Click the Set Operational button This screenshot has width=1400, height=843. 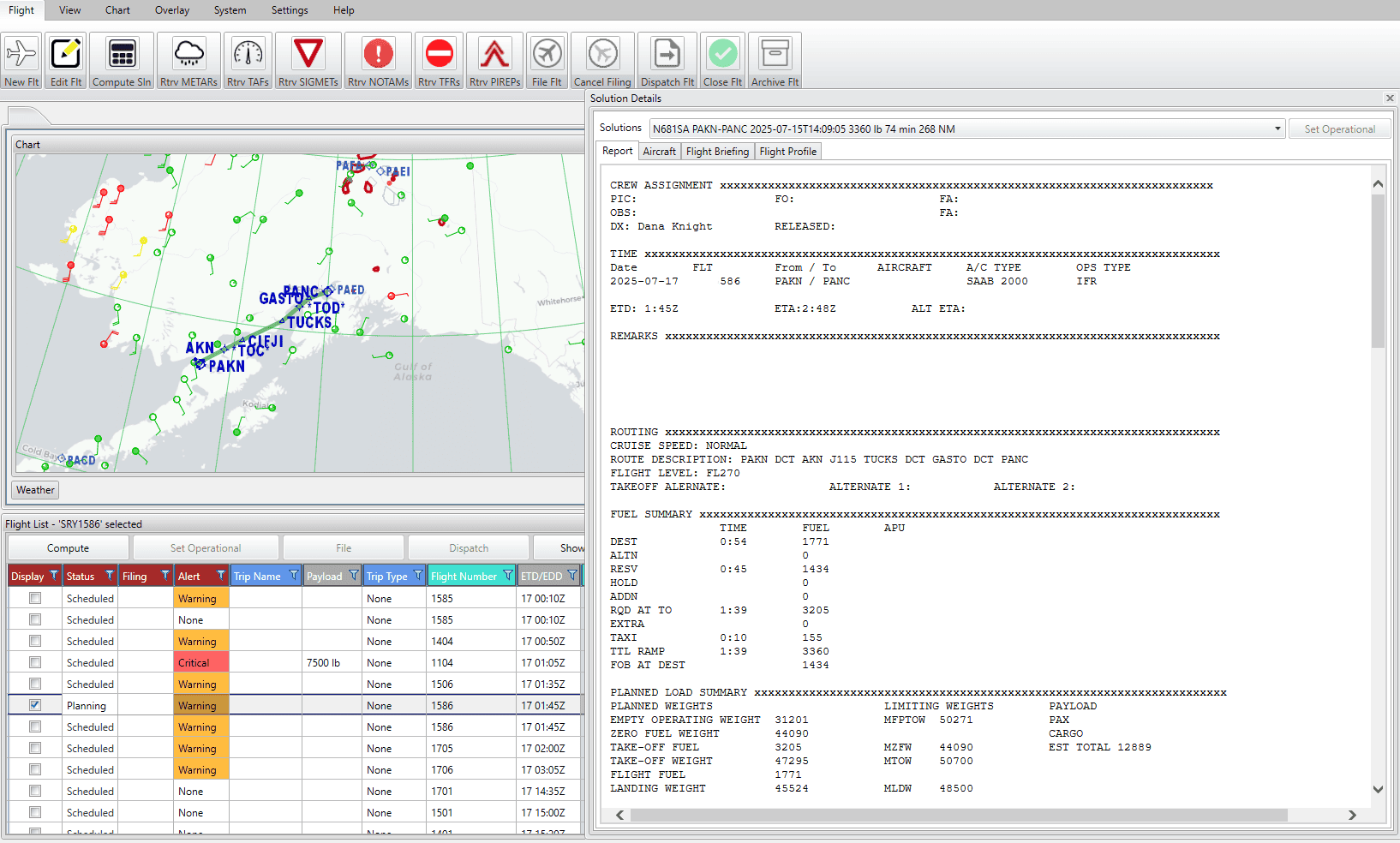(x=1339, y=128)
